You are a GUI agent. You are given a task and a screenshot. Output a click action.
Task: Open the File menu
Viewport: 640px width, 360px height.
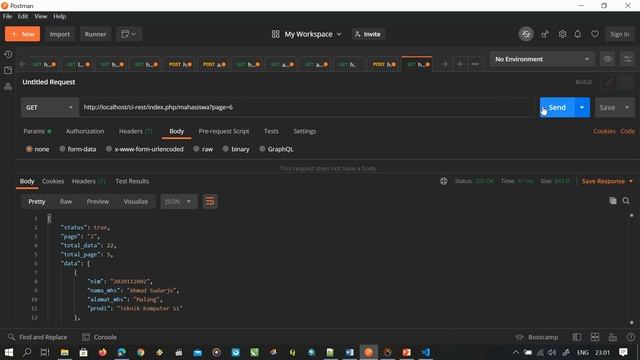pyautogui.click(x=7, y=16)
